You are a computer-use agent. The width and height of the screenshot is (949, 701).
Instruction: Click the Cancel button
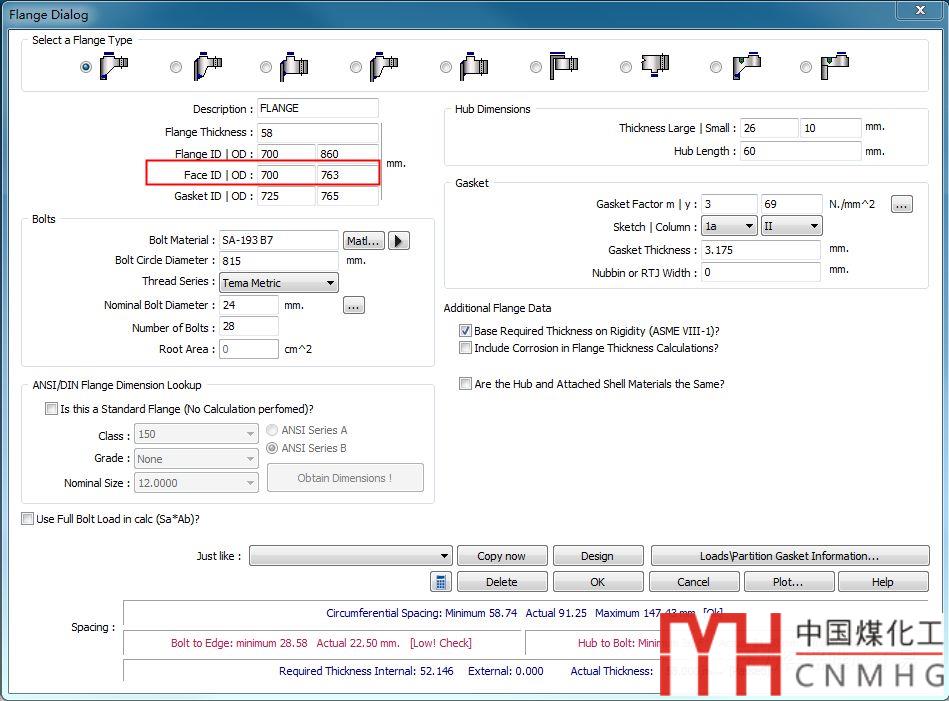(694, 582)
